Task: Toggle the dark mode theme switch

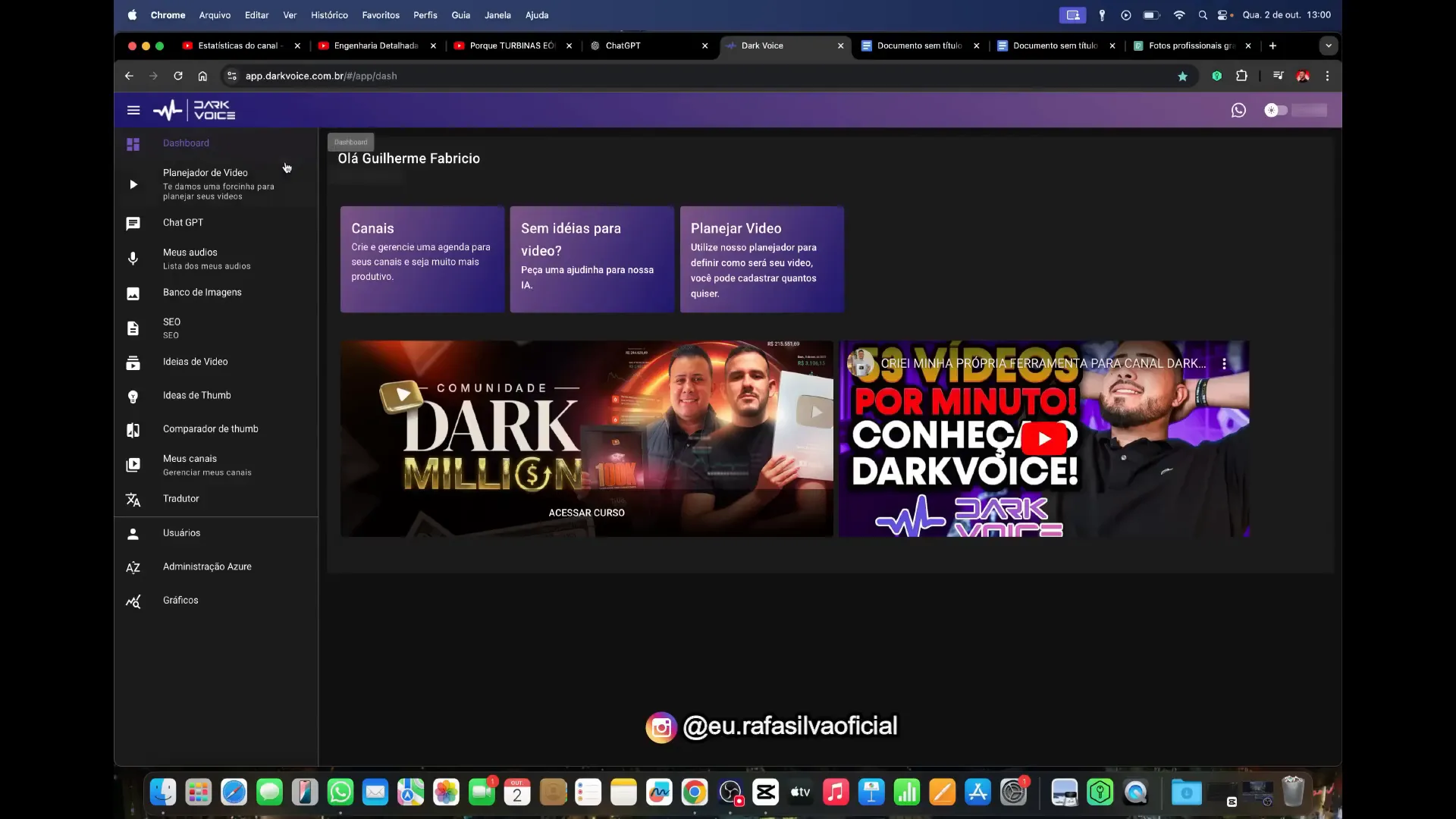Action: (1276, 111)
